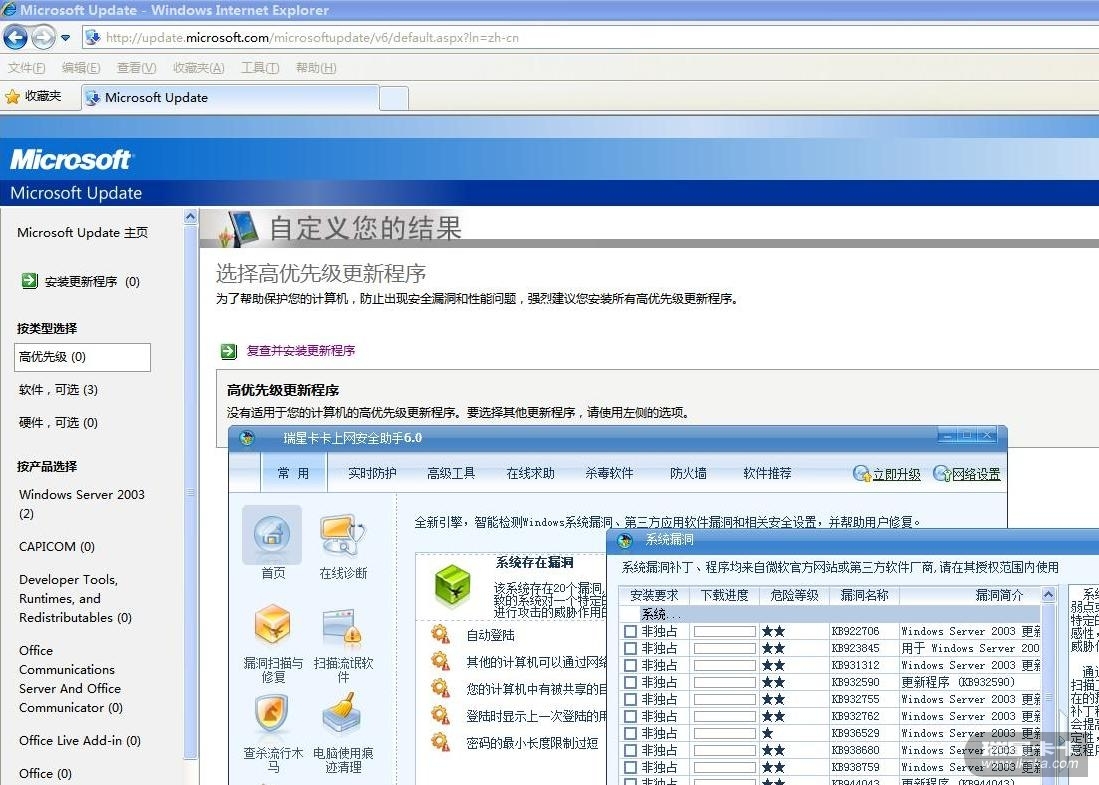Check the box for KB931312
Screen dimensions: 1099x785
point(630,665)
